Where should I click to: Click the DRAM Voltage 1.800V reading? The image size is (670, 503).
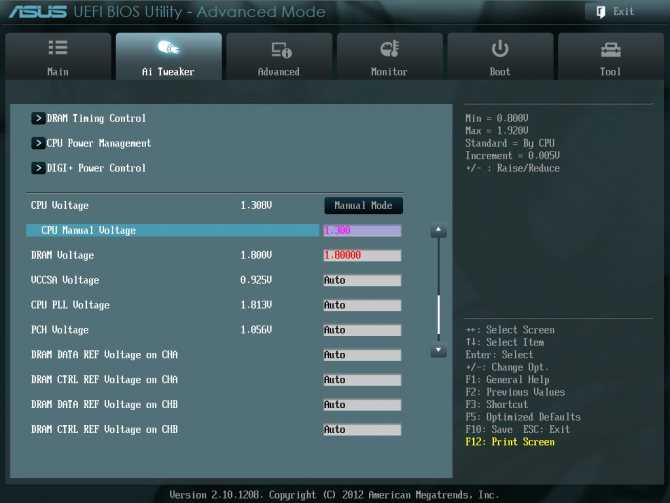tap(256, 255)
